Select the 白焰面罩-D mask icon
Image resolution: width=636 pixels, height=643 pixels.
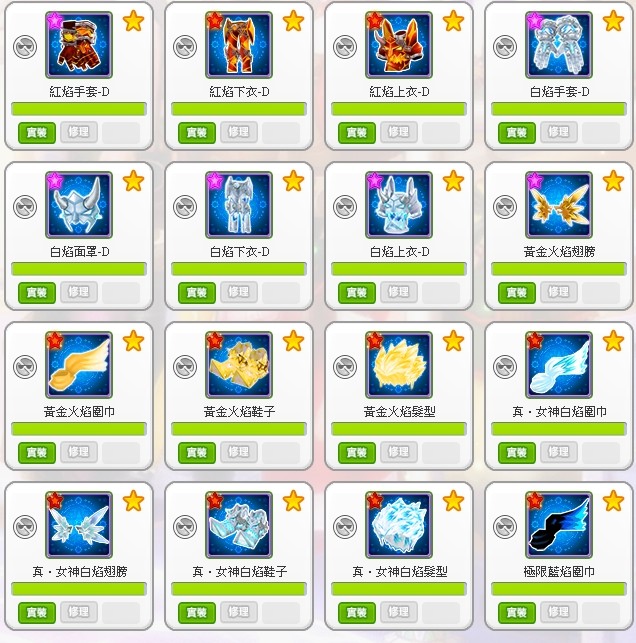click(x=79, y=205)
